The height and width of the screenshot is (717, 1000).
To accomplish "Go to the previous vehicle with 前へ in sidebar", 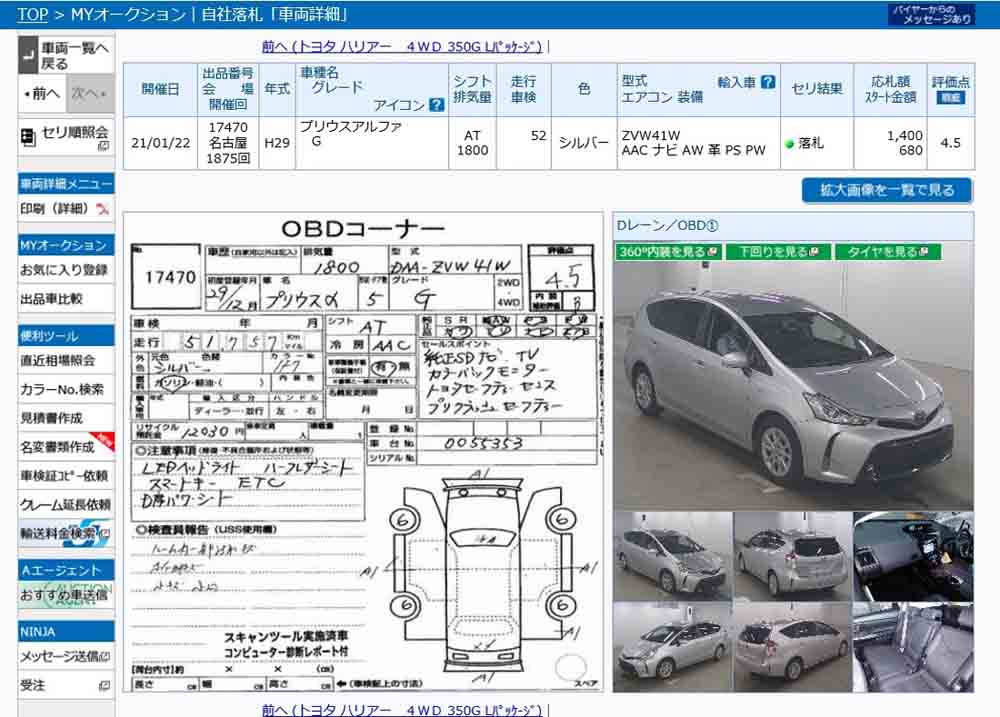I will 43,94.
